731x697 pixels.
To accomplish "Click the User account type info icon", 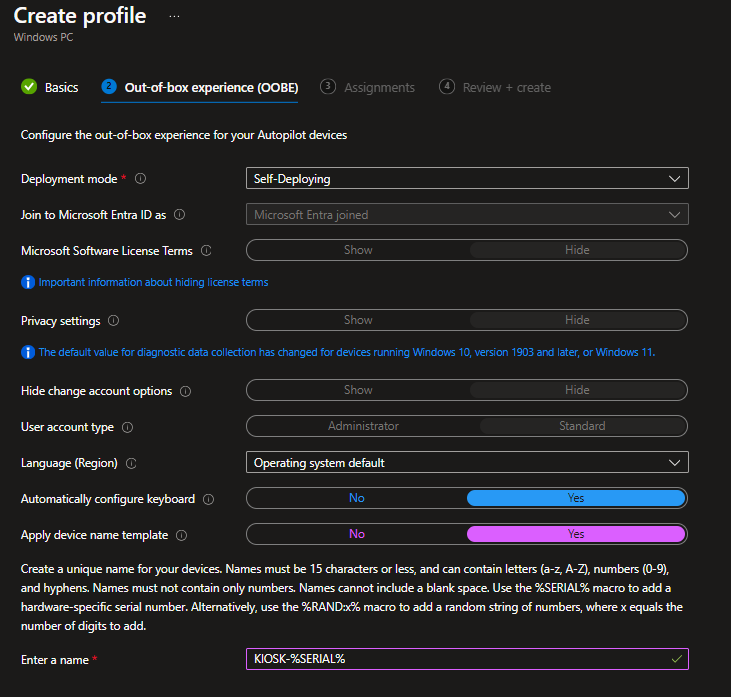I will [127, 427].
